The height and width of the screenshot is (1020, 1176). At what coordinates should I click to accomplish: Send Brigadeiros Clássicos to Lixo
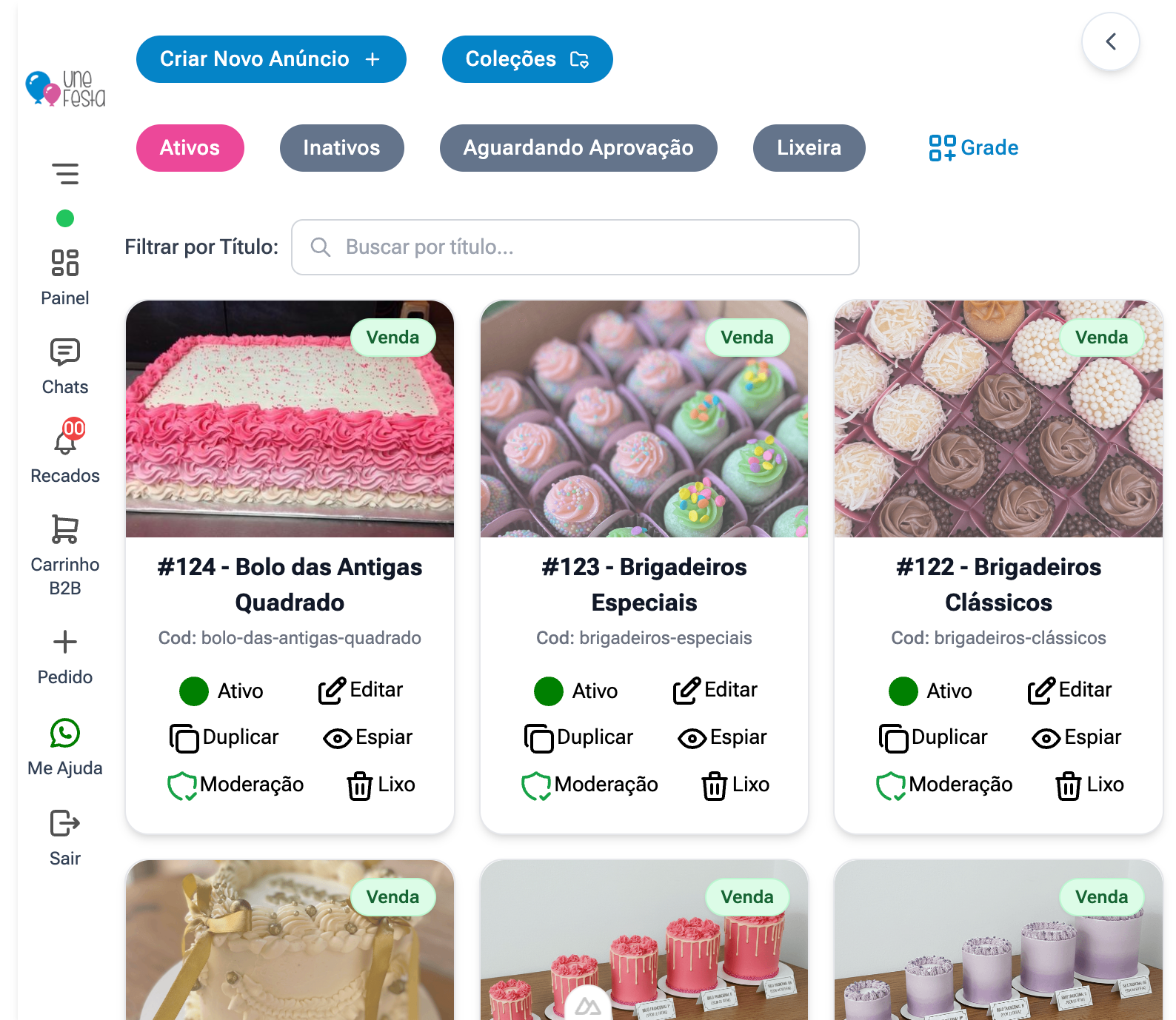(1089, 785)
